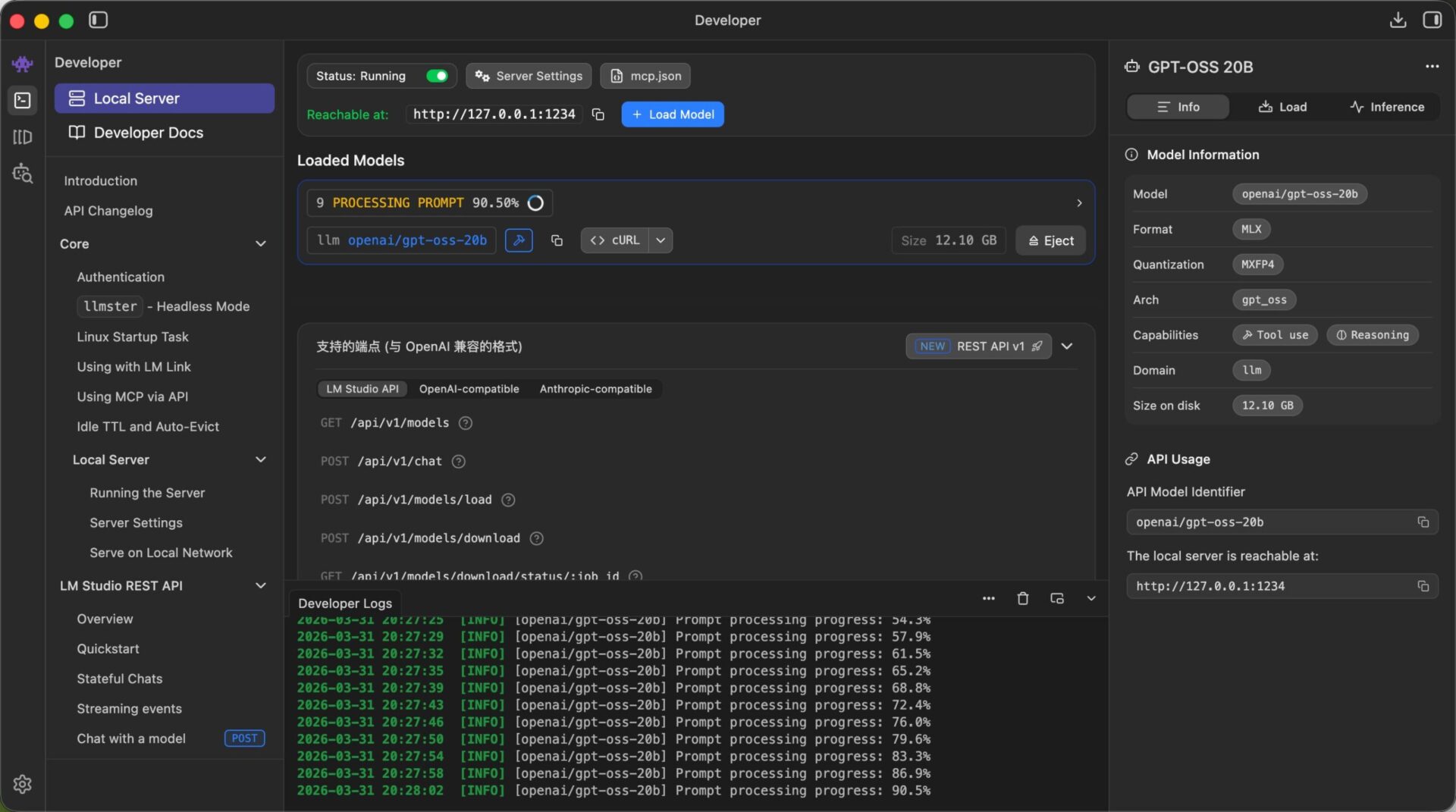The height and width of the screenshot is (812, 1456).
Task: Open the cURL dropdown arrow
Action: tap(661, 240)
